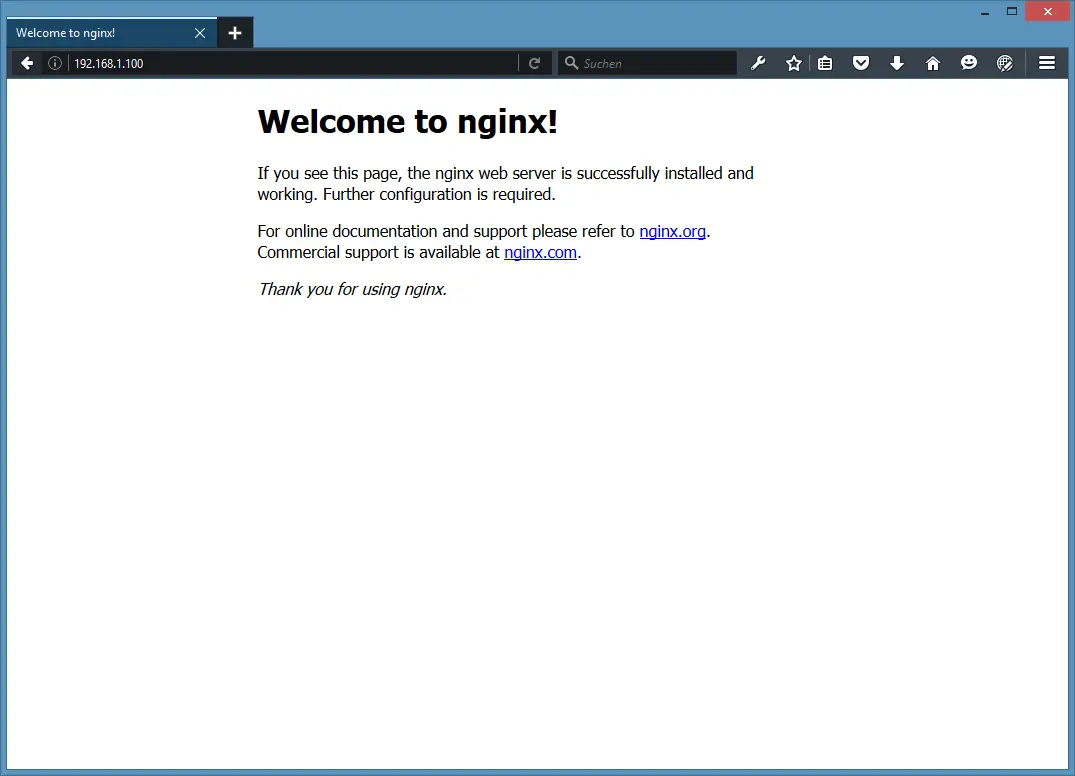This screenshot has width=1075, height=776.
Task: Open the hamburger menu
Action: coord(1047,63)
